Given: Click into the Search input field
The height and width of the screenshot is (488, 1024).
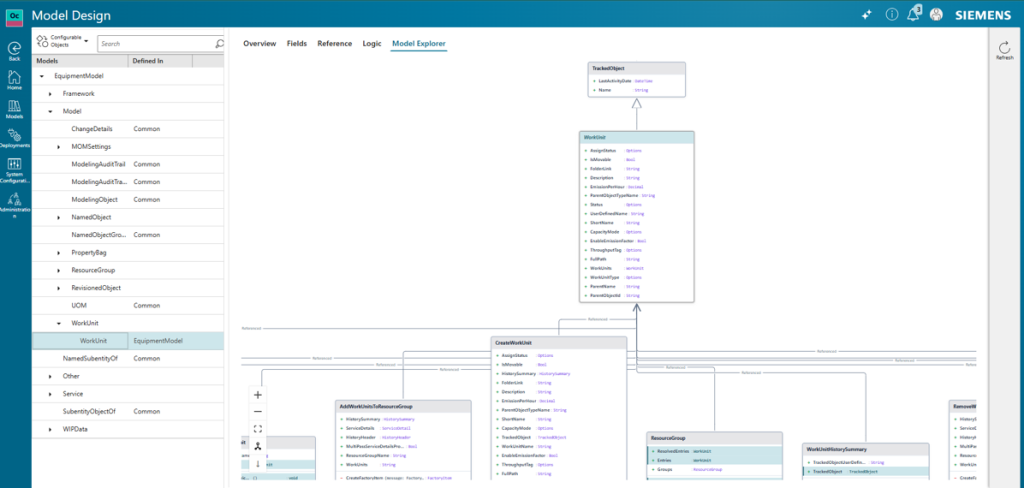Looking at the screenshot, I should (x=155, y=44).
